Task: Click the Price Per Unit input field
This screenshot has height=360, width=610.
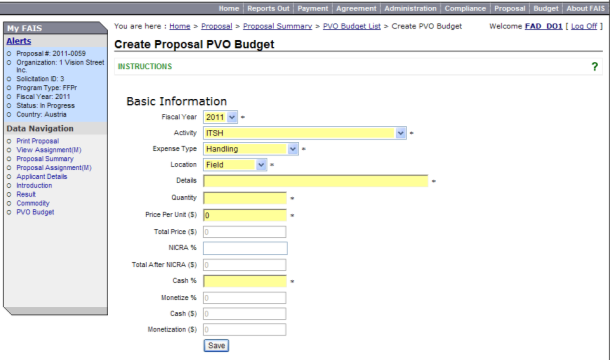Action: click(x=245, y=215)
